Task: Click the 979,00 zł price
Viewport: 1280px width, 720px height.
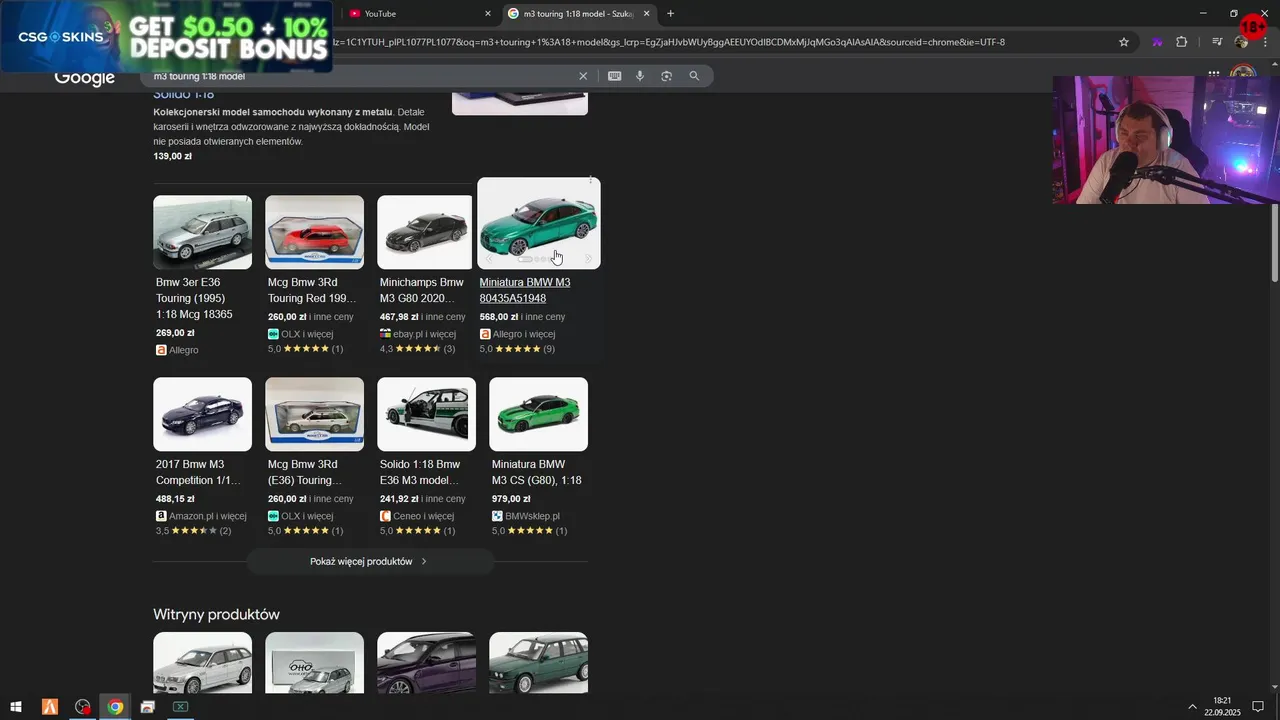Action: point(511,499)
